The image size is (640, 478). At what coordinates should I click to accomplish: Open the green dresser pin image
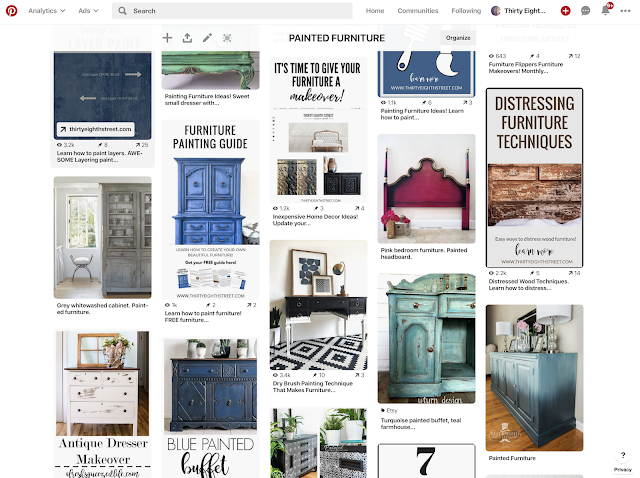(x=211, y=69)
